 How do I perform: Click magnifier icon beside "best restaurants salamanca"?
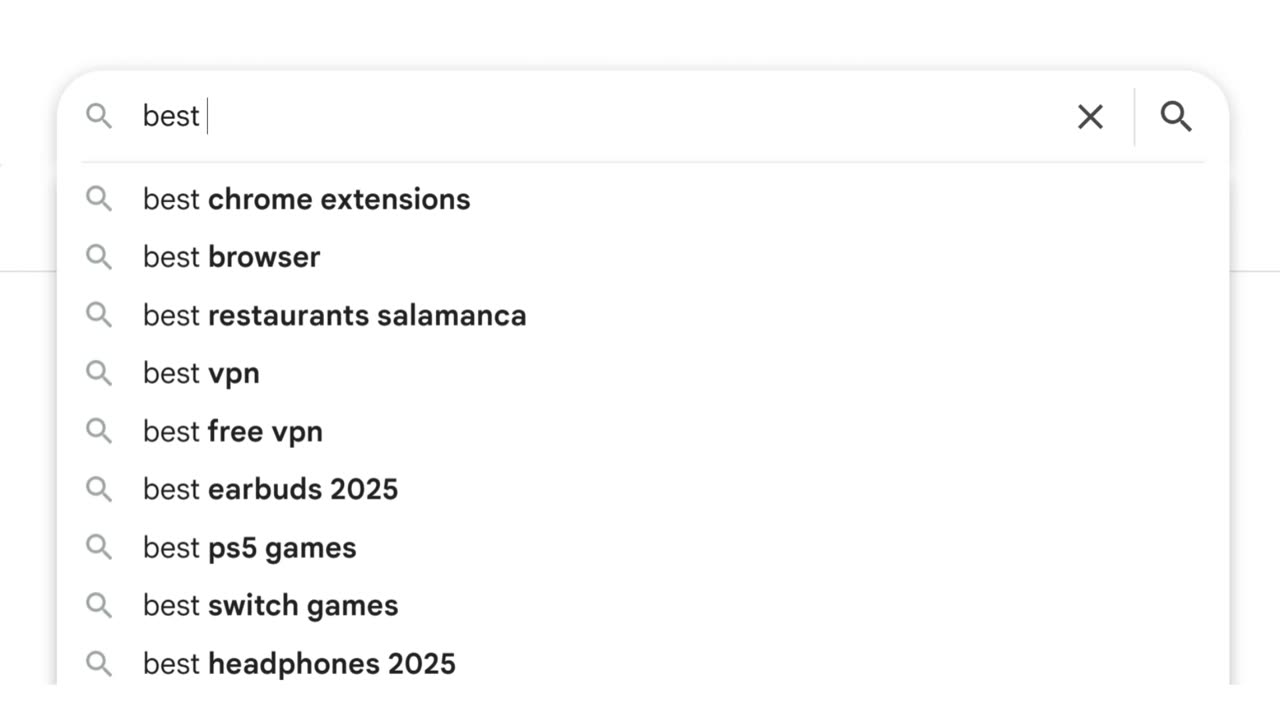99,315
